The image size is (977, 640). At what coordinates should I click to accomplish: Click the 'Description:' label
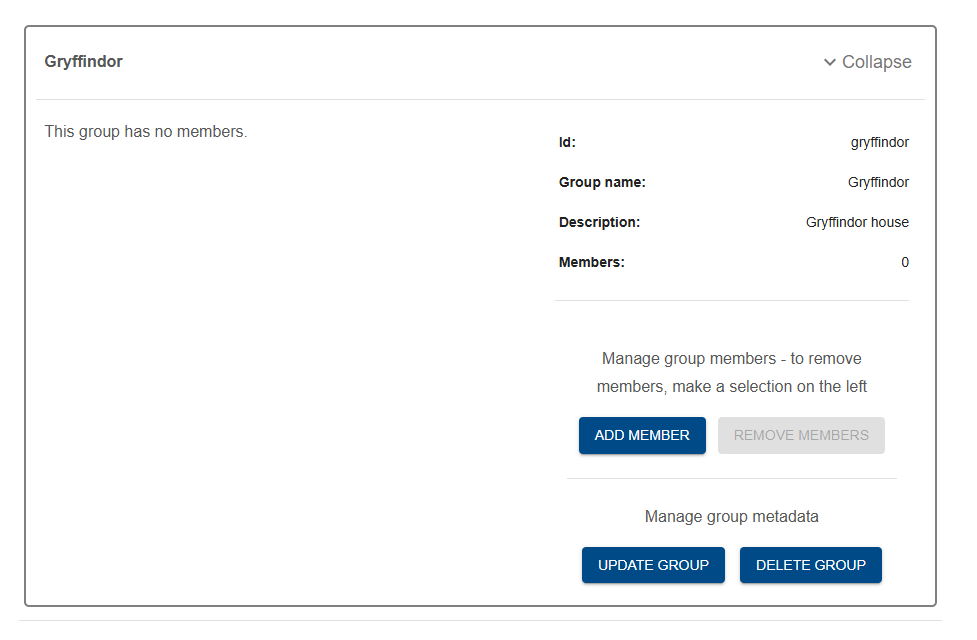(599, 222)
